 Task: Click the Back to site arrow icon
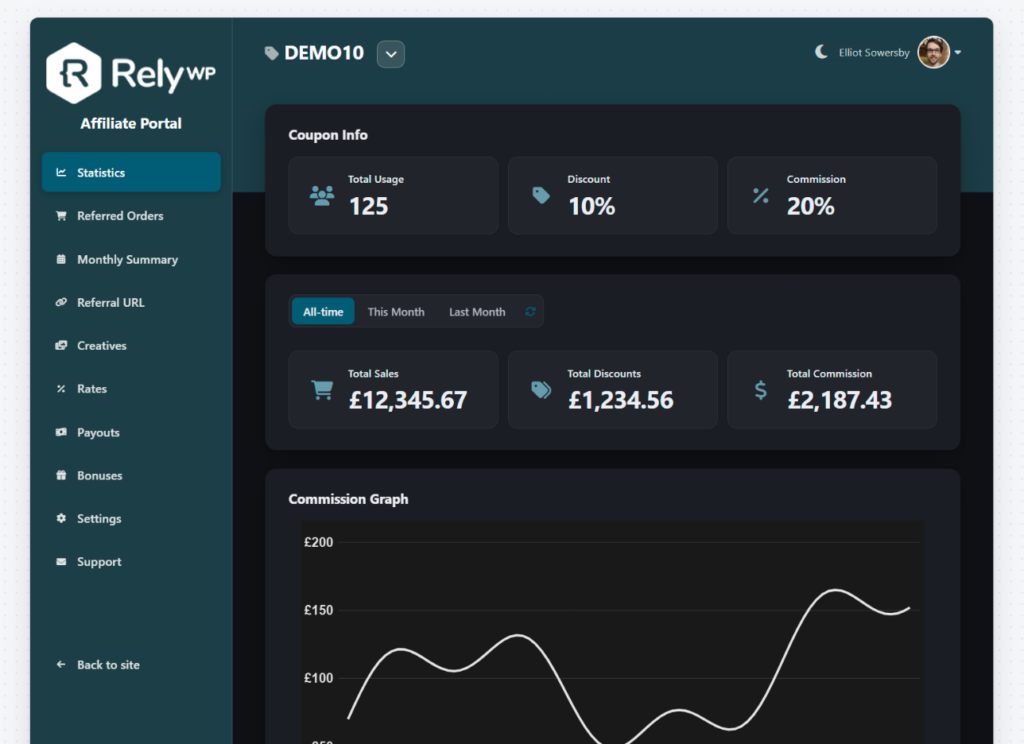[61, 664]
